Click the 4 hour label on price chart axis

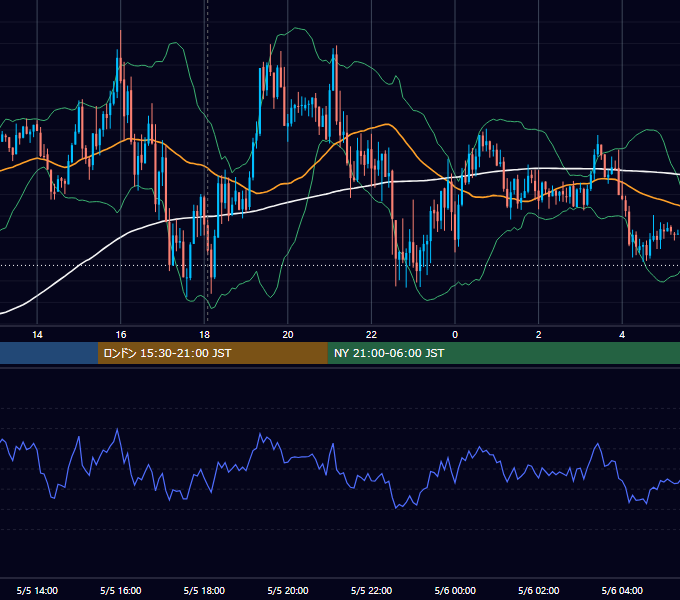[622, 335]
